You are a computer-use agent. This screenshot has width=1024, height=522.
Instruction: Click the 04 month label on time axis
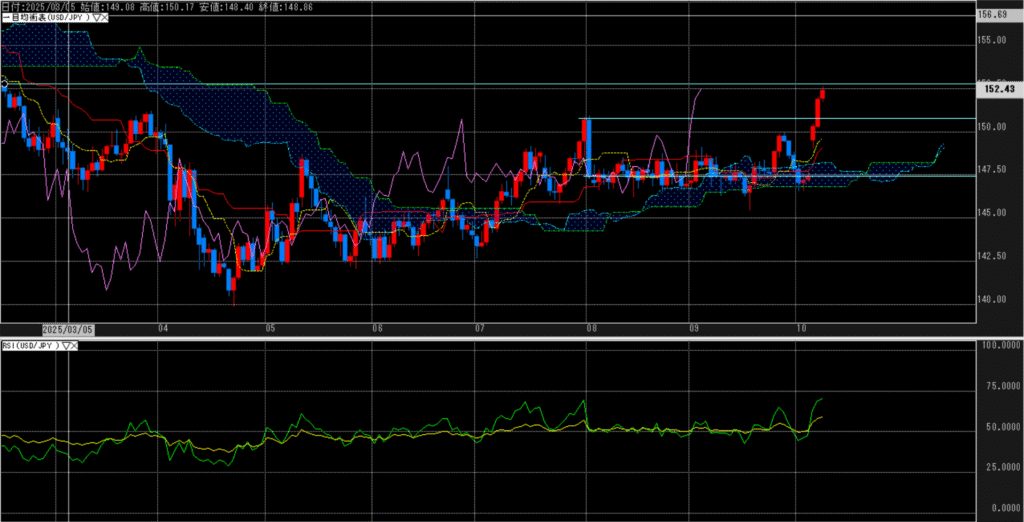pyautogui.click(x=163, y=328)
